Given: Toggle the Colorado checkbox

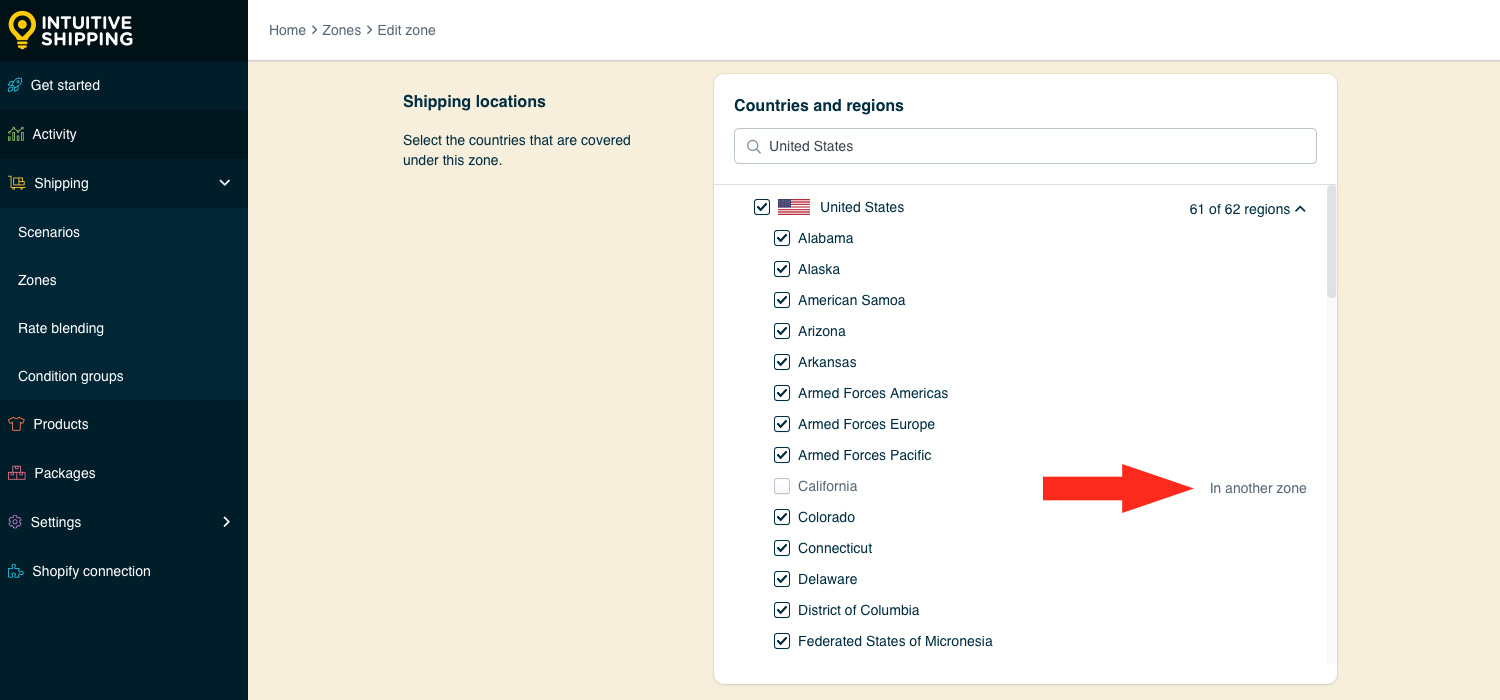Looking at the screenshot, I should (x=782, y=517).
